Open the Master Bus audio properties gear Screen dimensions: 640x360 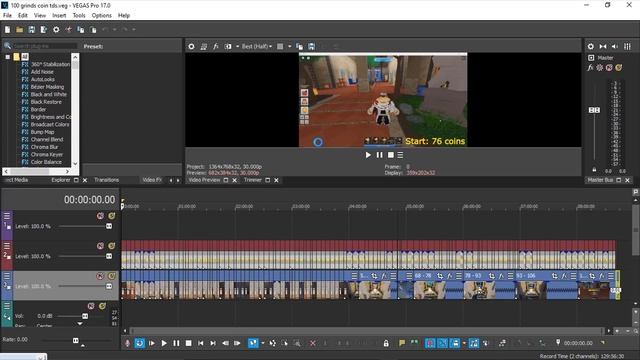click(591, 47)
